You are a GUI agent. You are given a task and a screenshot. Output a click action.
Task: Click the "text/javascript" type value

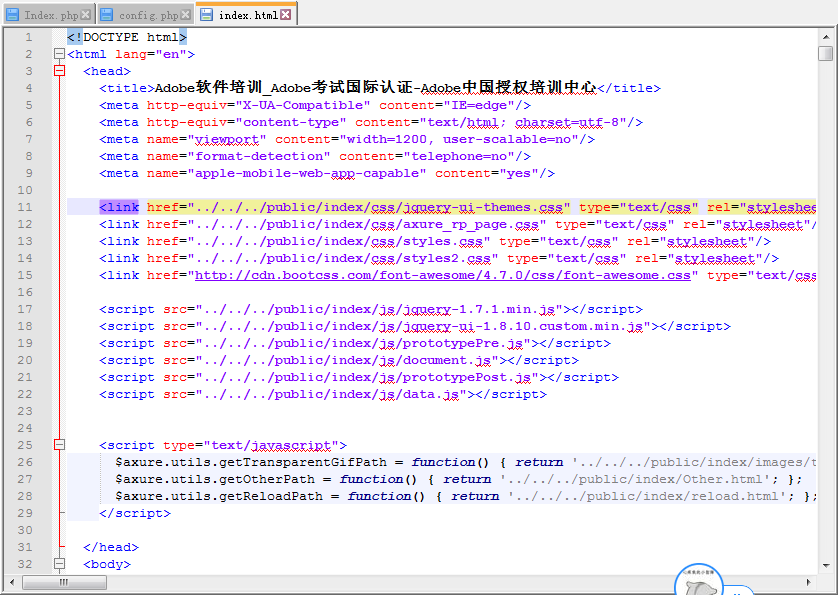(271, 445)
